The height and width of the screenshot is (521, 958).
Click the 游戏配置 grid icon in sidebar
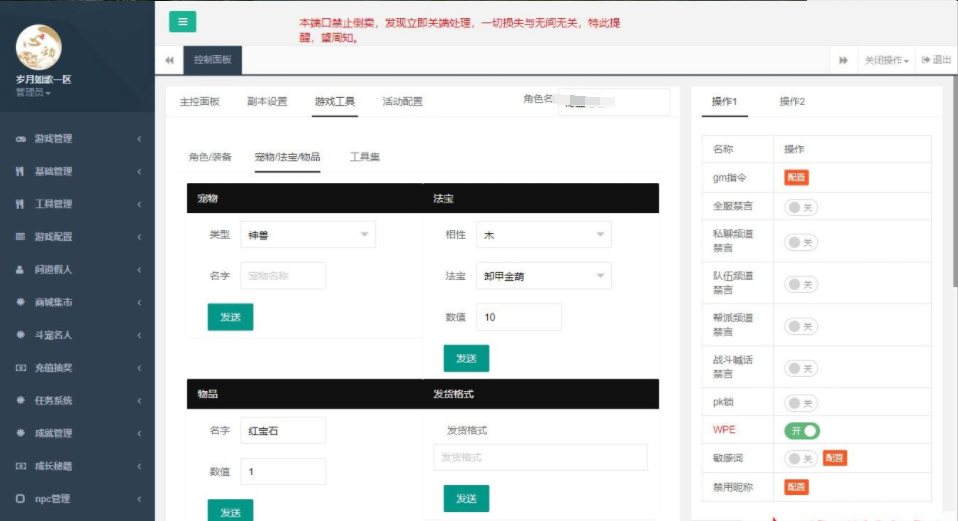[20, 237]
